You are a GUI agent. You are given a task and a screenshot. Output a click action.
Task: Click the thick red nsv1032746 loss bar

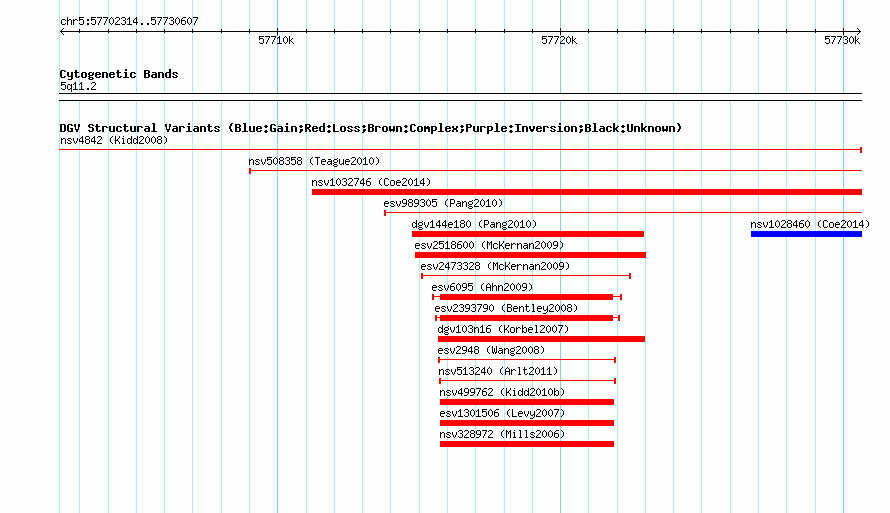coord(587,192)
